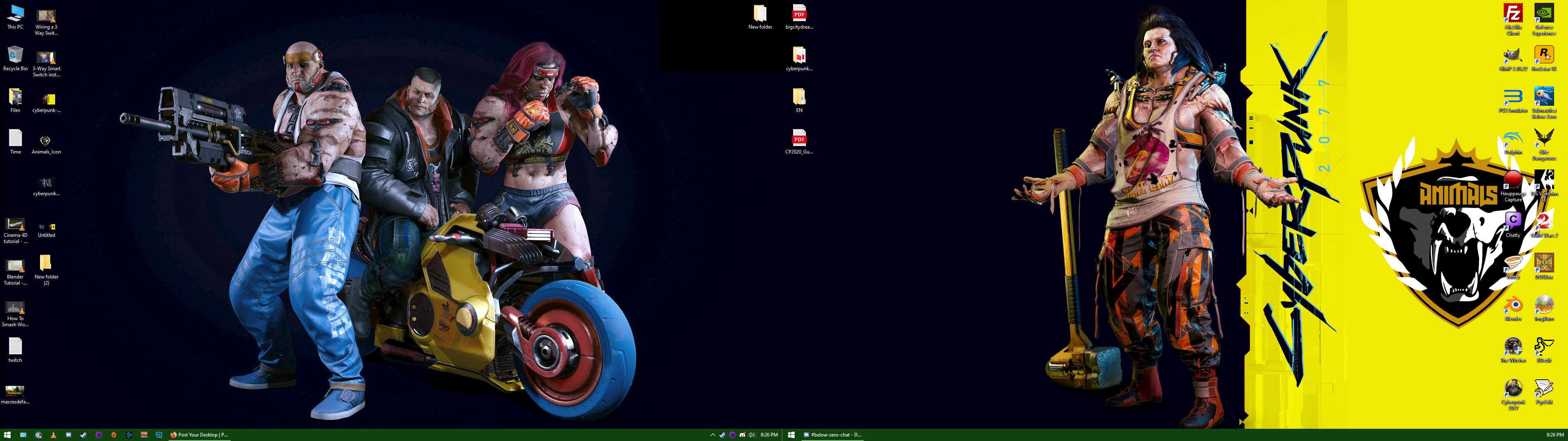Screen dimensions: 1568x441
Task: Open GIMP 2.10.22 shortcut
Action: pos(1513,59)
